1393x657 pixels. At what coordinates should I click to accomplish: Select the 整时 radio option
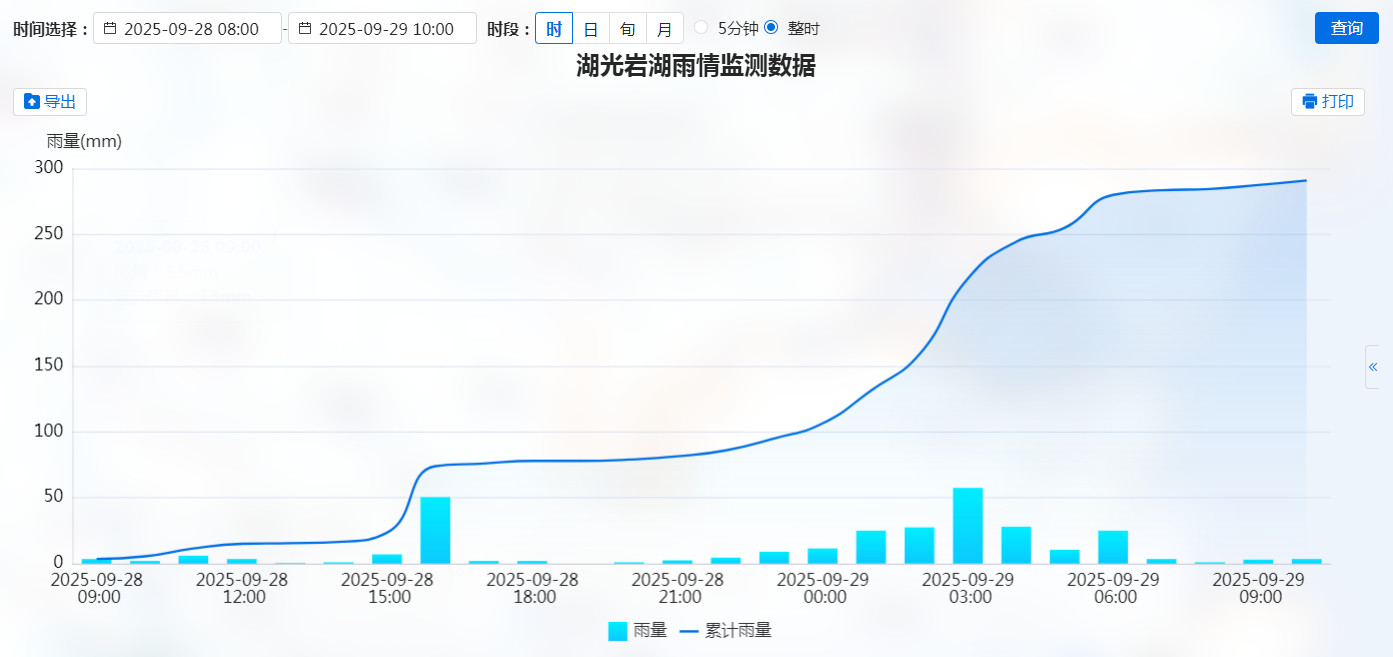771,28
